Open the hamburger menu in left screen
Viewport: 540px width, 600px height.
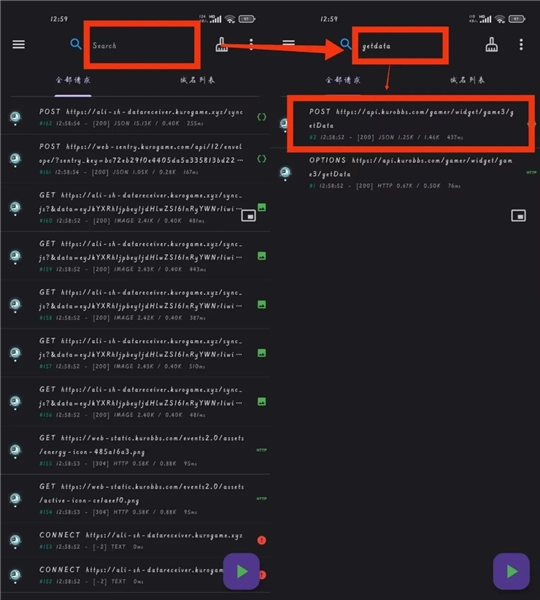(x=18, y=45)
